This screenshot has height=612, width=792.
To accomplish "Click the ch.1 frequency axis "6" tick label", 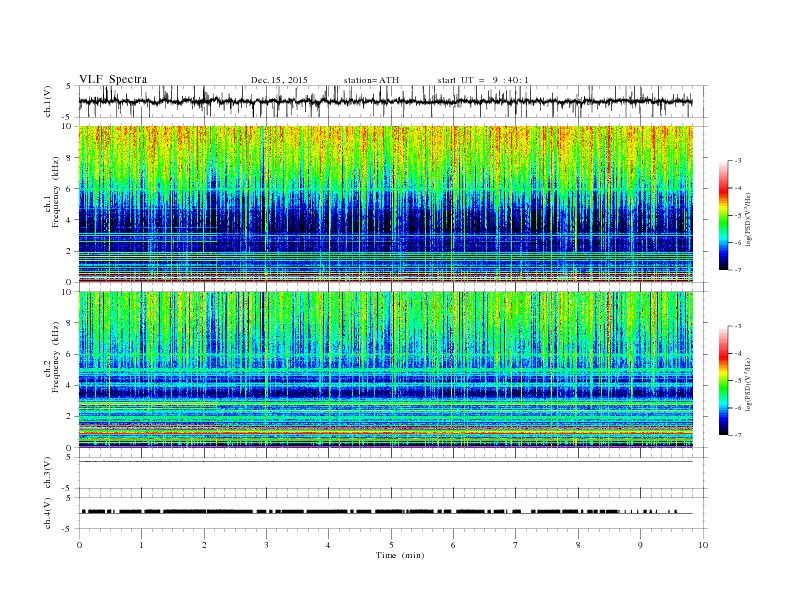I will [70, 189].
